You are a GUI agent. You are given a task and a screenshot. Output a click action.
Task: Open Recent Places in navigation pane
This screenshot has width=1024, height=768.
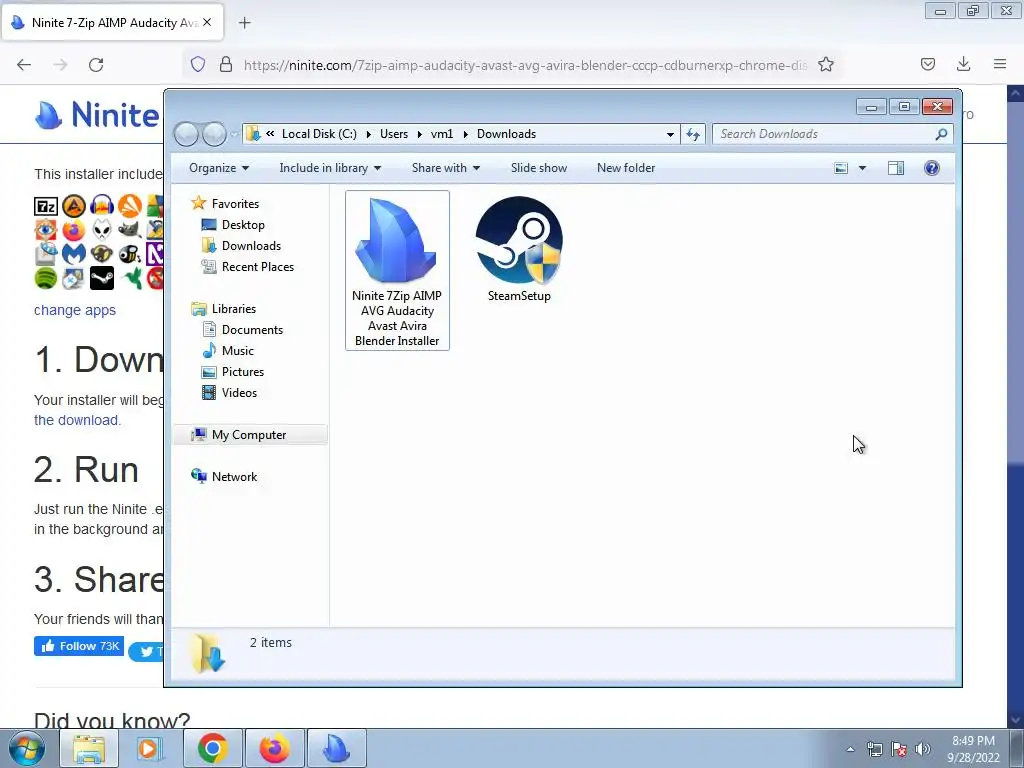coord(258,266)
